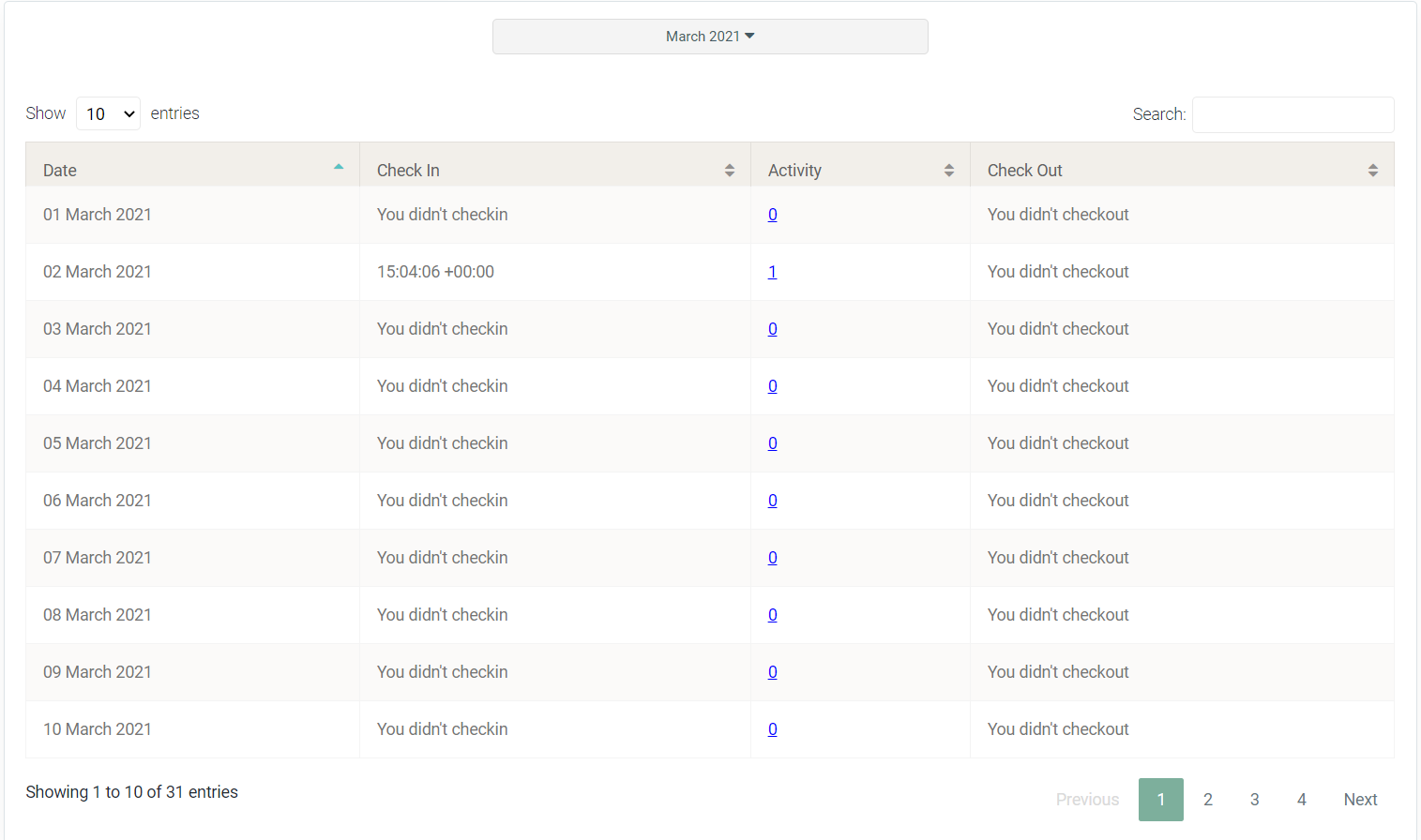The image size is (1421, 840).
Task: Select check-out cell for 07 March 2021
Action: pos(1182,558)
